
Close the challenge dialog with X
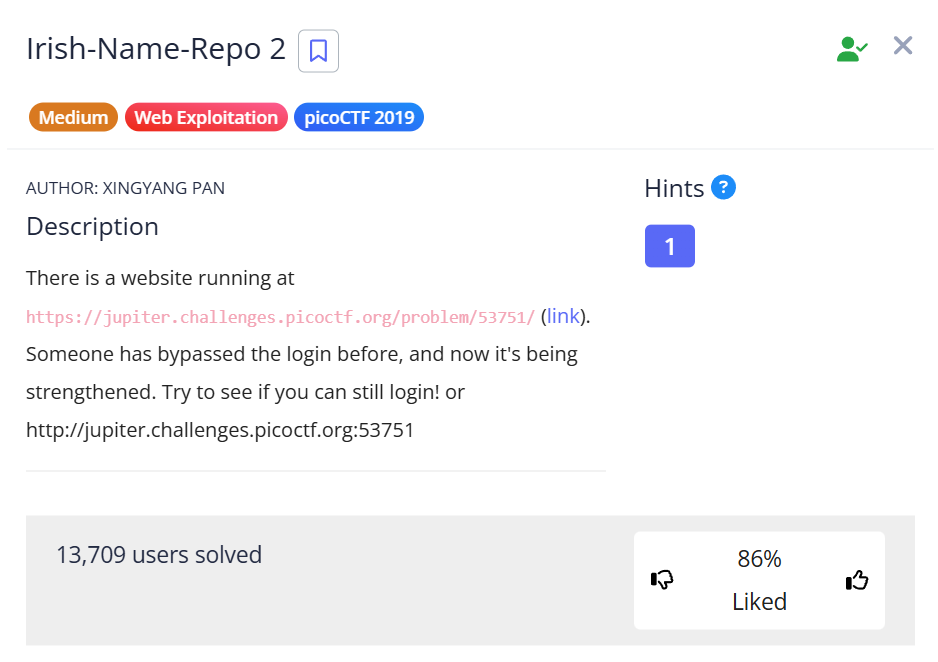pyautogui.click(x=902, y=46)
